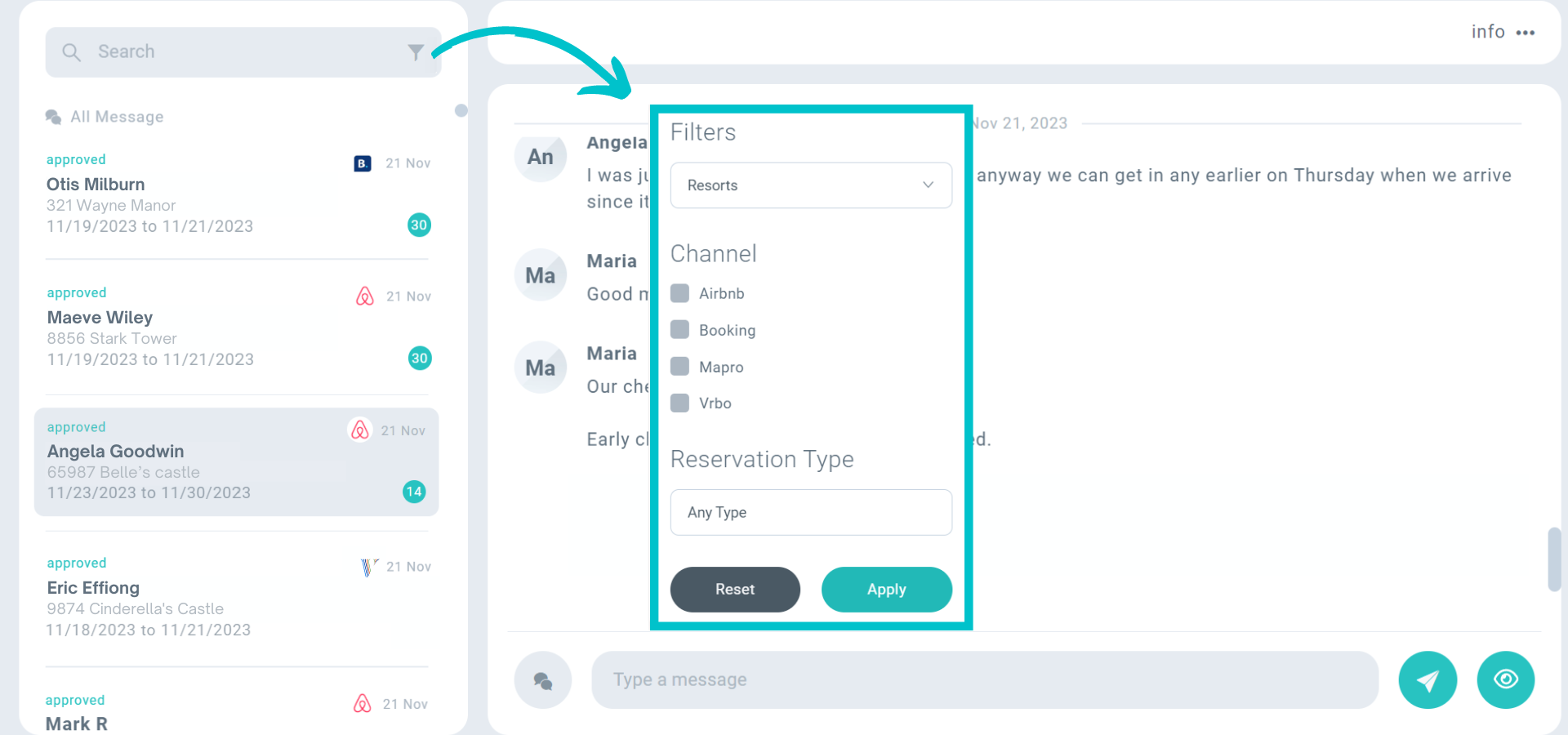
Task: Apply the selected filters
Action: point(886,589)
